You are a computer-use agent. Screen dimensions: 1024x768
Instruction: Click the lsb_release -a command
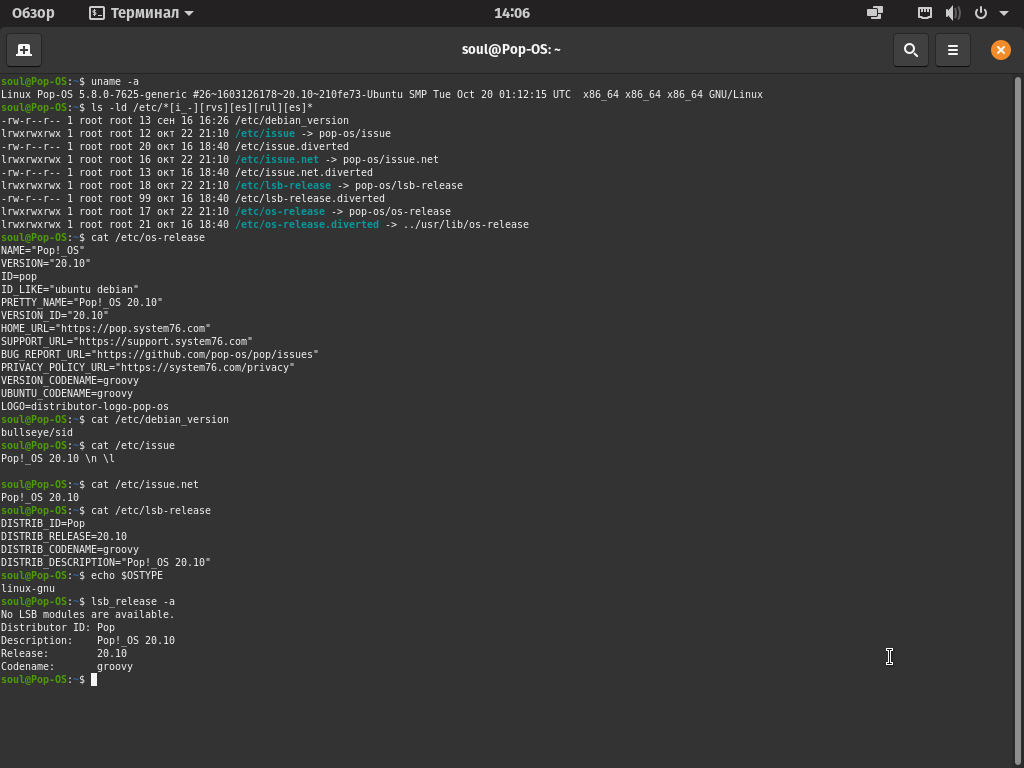tap(133, 601)
